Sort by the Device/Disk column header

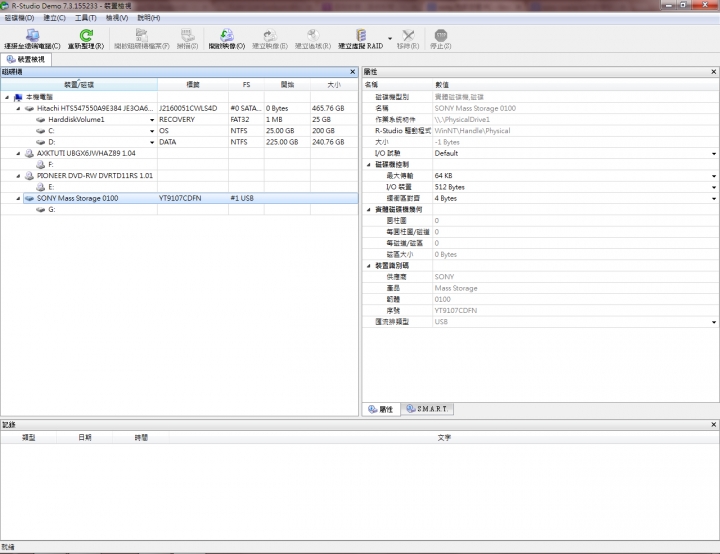79,85
